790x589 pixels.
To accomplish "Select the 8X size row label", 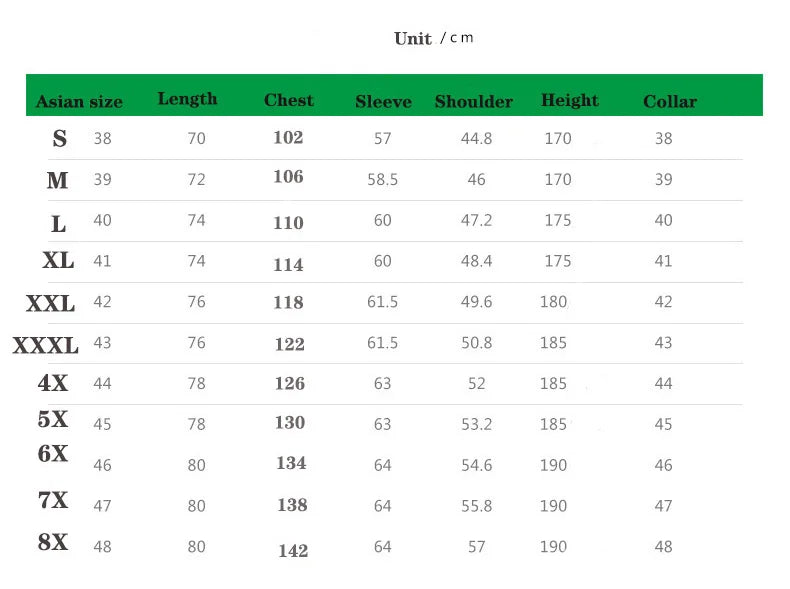I will [53, 543].
